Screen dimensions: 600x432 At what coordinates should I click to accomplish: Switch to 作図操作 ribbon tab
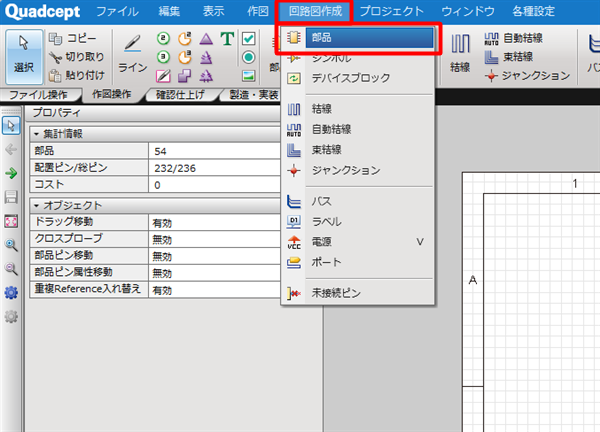[x=112, y=94]
